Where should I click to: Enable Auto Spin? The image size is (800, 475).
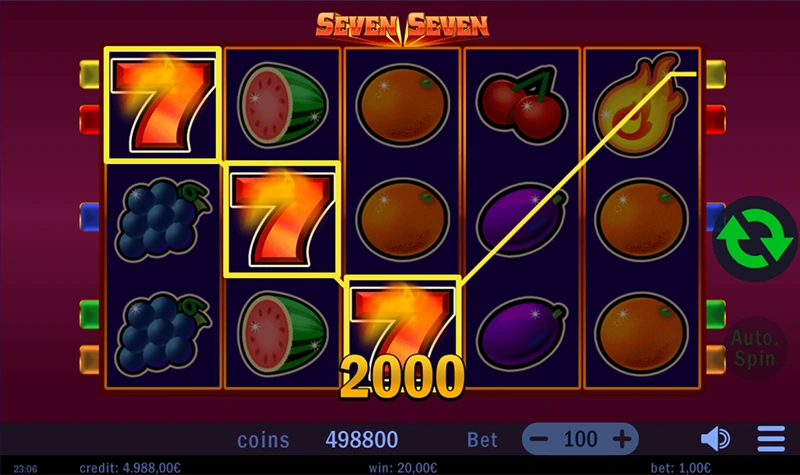click(x=755, y=348)
